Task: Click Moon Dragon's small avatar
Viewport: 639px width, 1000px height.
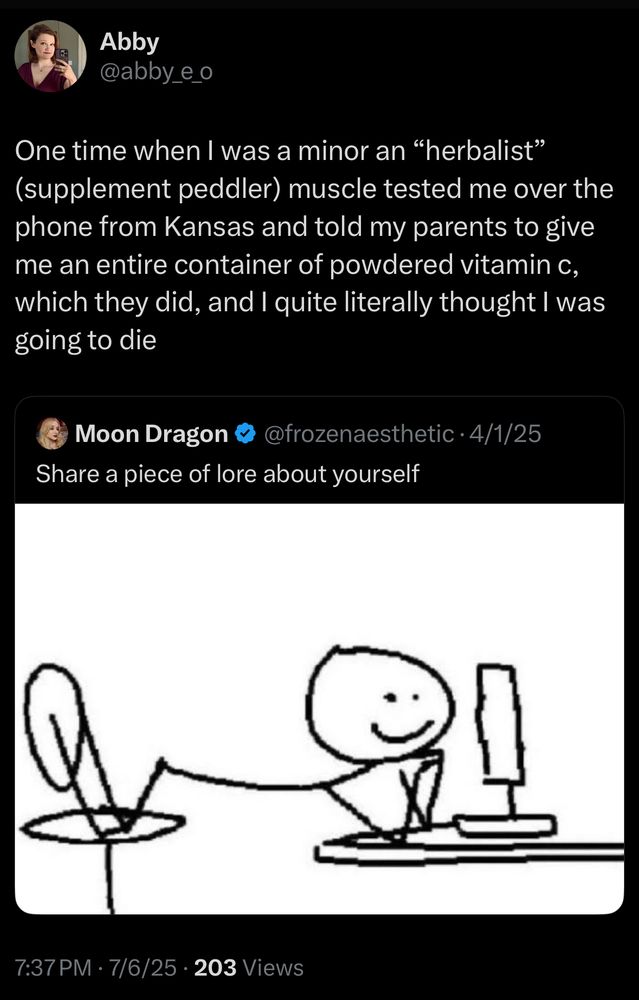Action: pos(52,433)
